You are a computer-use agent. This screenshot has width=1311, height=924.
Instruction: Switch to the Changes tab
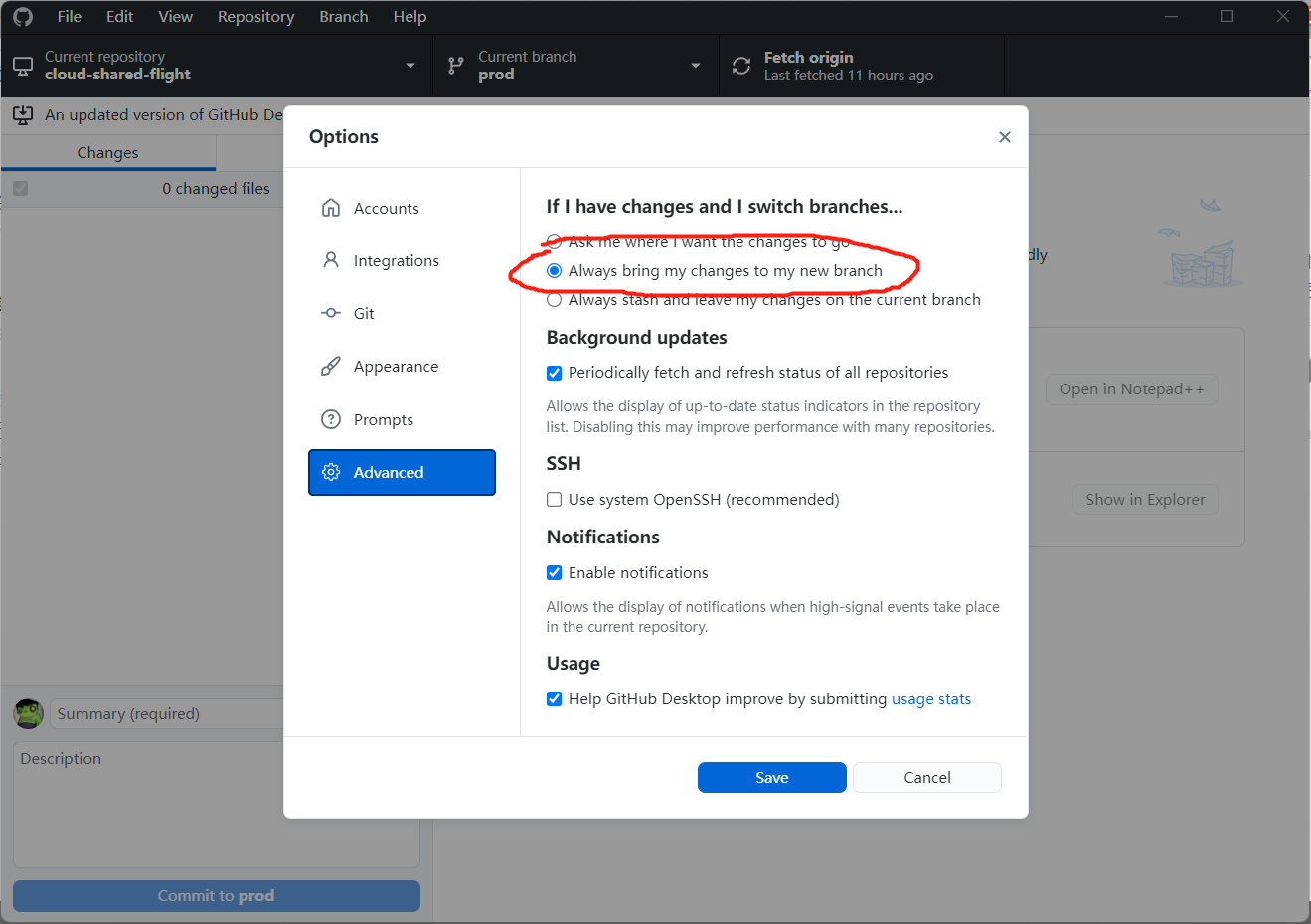(107, 152)
